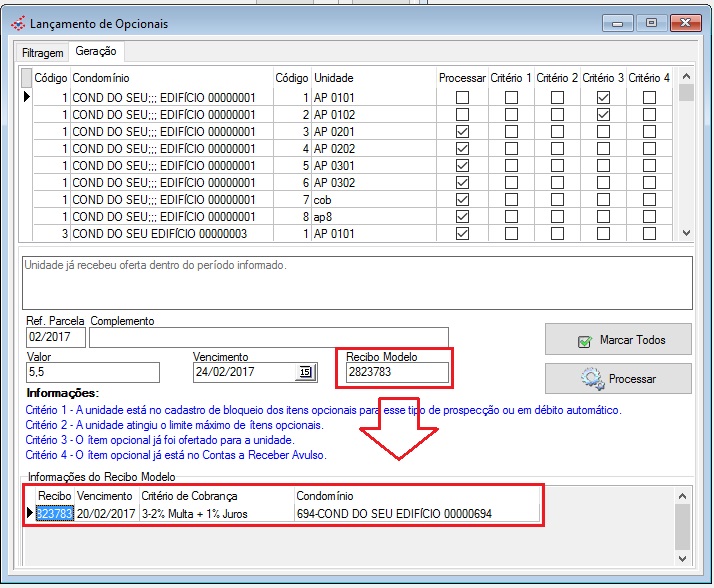
Task: Uncheck Critério 3 checkbox for AP 0102
Action: [602, 115]
